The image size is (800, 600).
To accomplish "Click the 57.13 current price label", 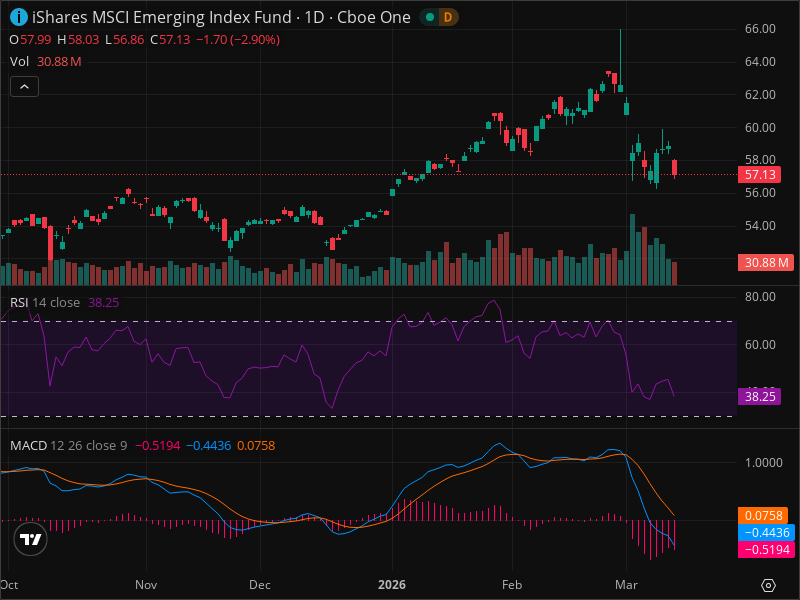I will point(760,174).
